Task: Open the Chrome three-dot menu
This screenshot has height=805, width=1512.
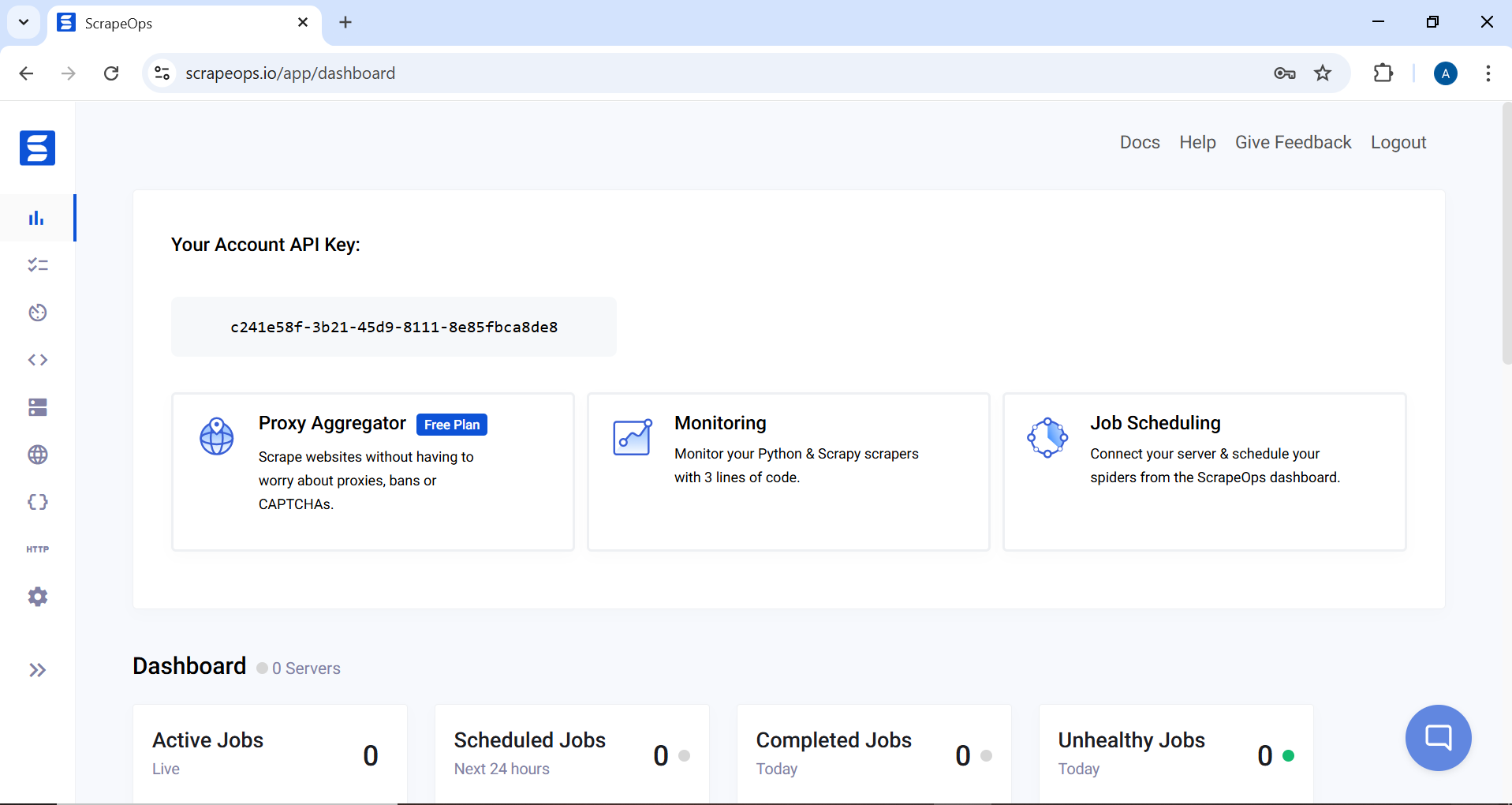Action: [1488, 73]
